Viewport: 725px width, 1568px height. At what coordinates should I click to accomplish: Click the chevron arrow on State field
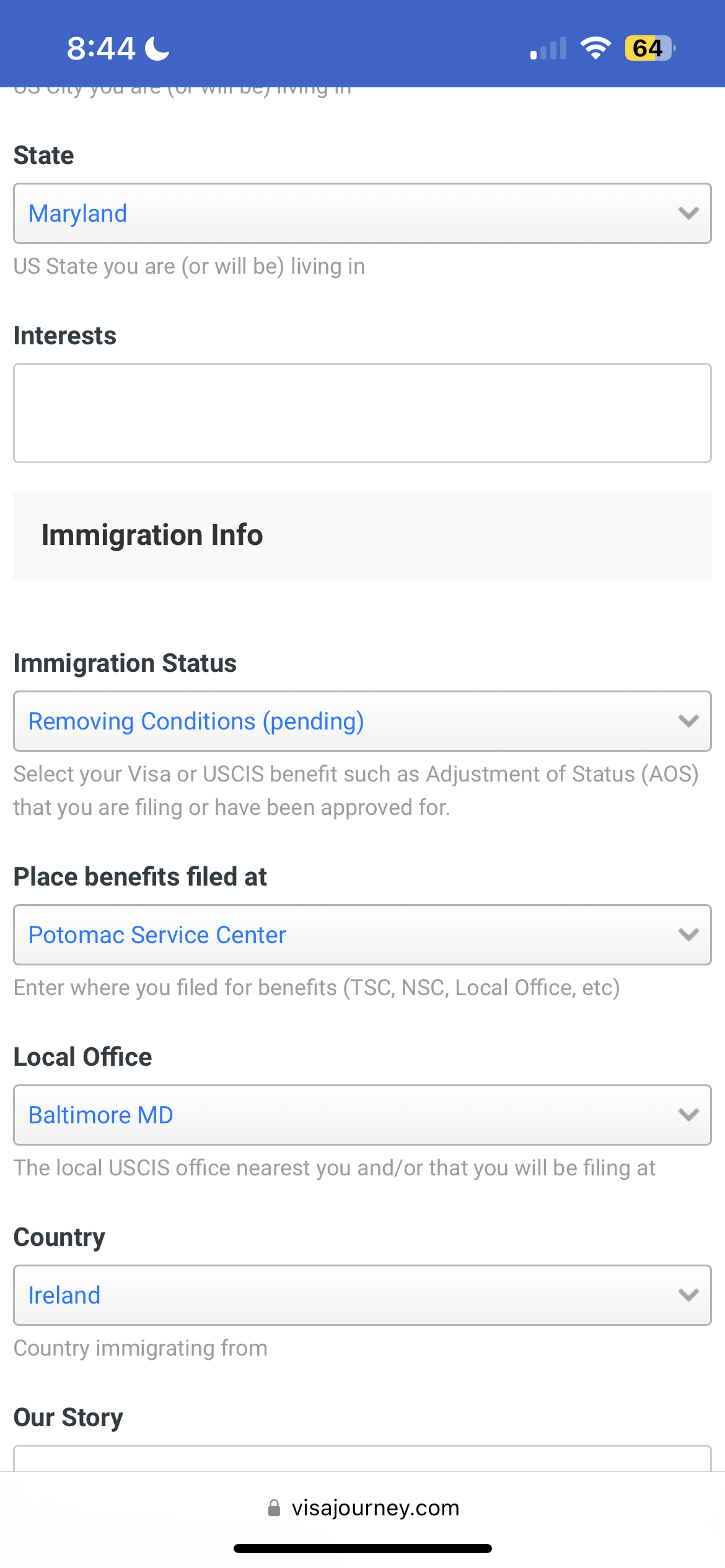(688, 213)
